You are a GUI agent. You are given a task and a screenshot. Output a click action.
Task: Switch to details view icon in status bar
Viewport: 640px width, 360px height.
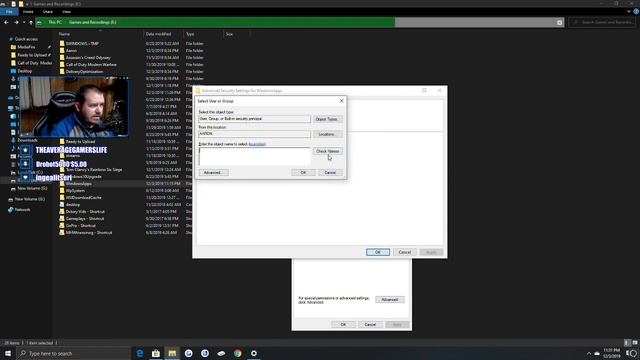pos(627,343)
